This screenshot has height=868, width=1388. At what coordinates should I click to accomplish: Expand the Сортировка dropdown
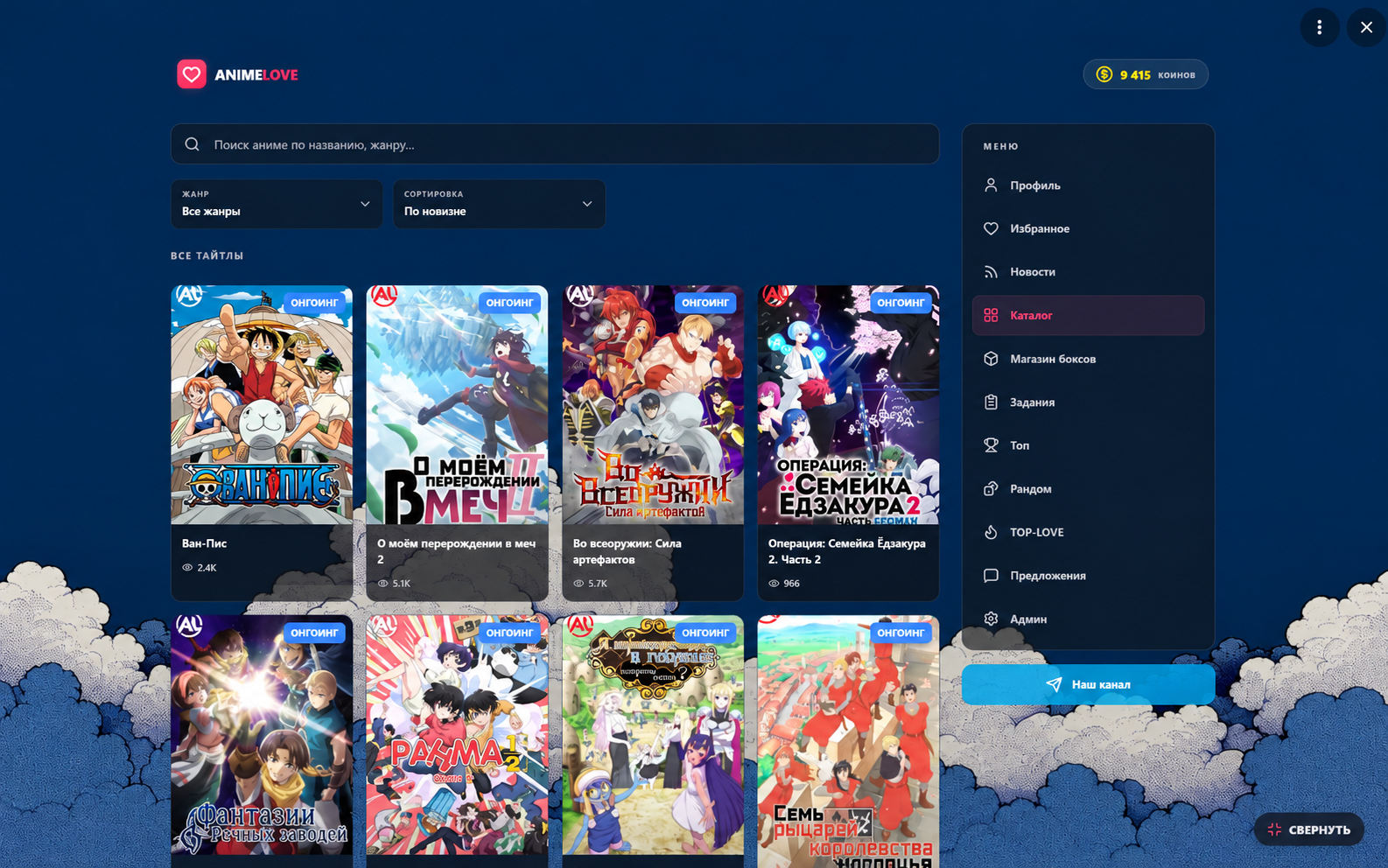499,204
